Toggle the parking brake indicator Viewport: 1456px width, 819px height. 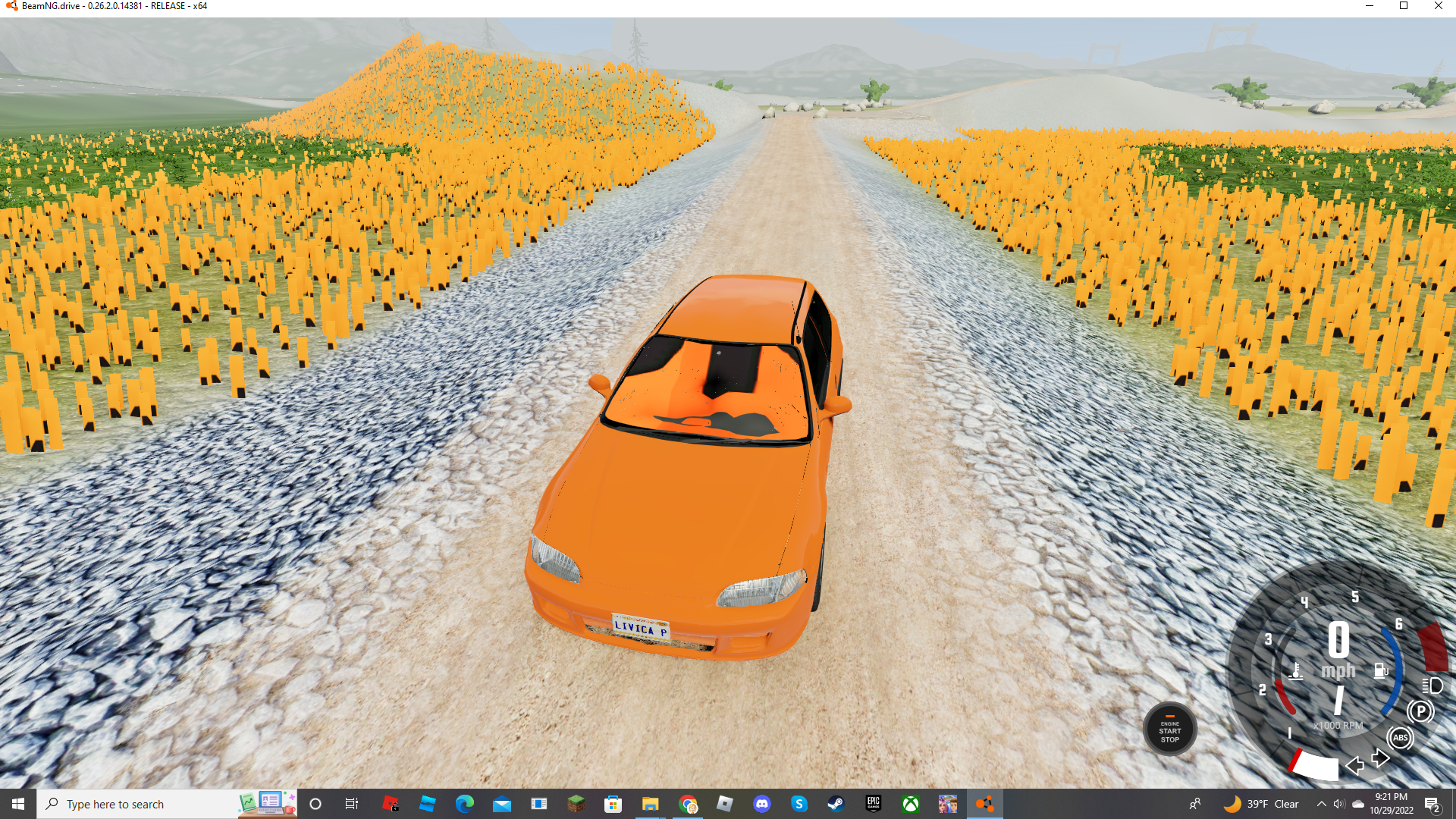pos(1420,711)
